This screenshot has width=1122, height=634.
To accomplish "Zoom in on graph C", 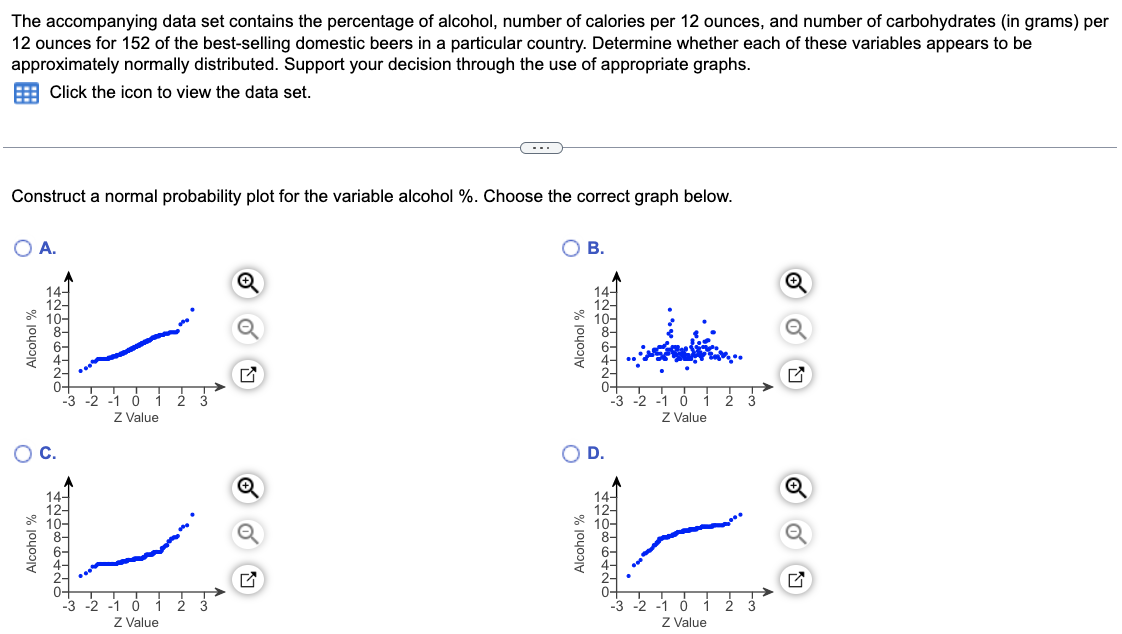I will (x=246, y=488).
